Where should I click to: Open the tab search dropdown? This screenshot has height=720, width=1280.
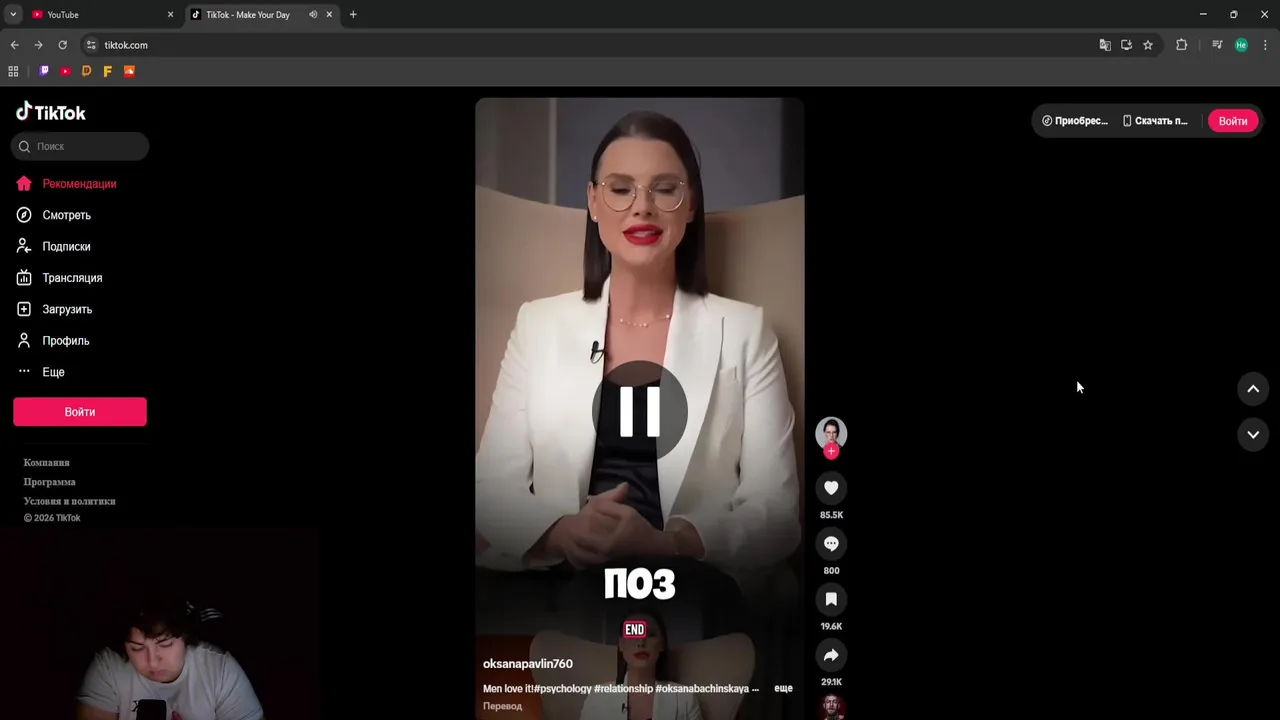click(13, 15)
